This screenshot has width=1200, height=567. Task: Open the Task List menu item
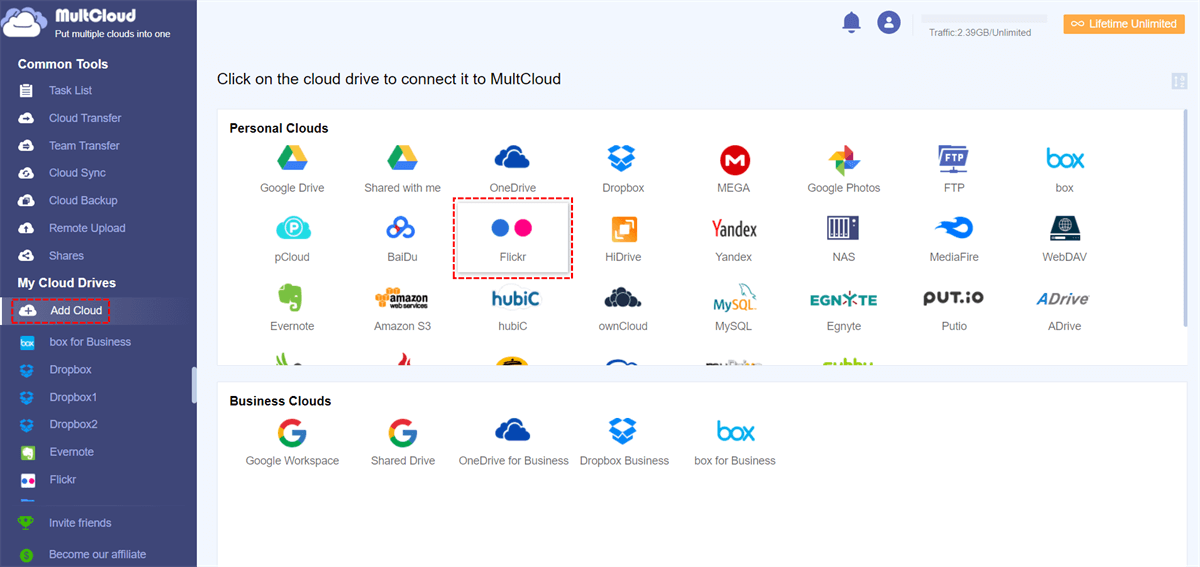coord(70,91)
